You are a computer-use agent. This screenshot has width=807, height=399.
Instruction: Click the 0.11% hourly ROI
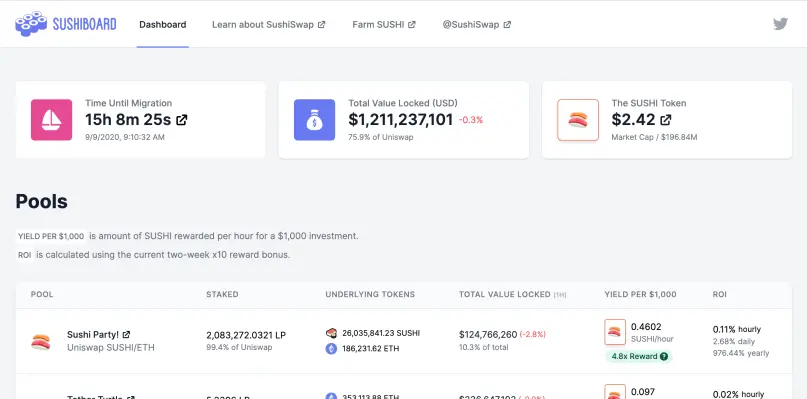pyautogui.click(x=736, y=329)
